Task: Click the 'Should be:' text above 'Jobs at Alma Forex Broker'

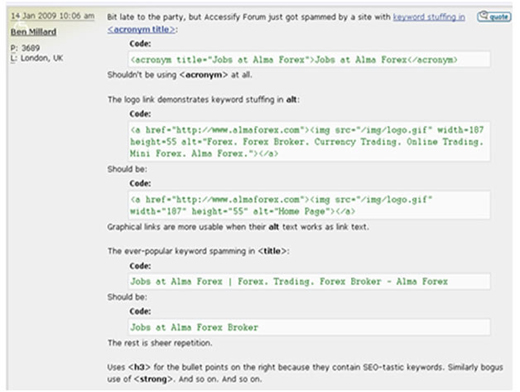Action: (127, 297)
